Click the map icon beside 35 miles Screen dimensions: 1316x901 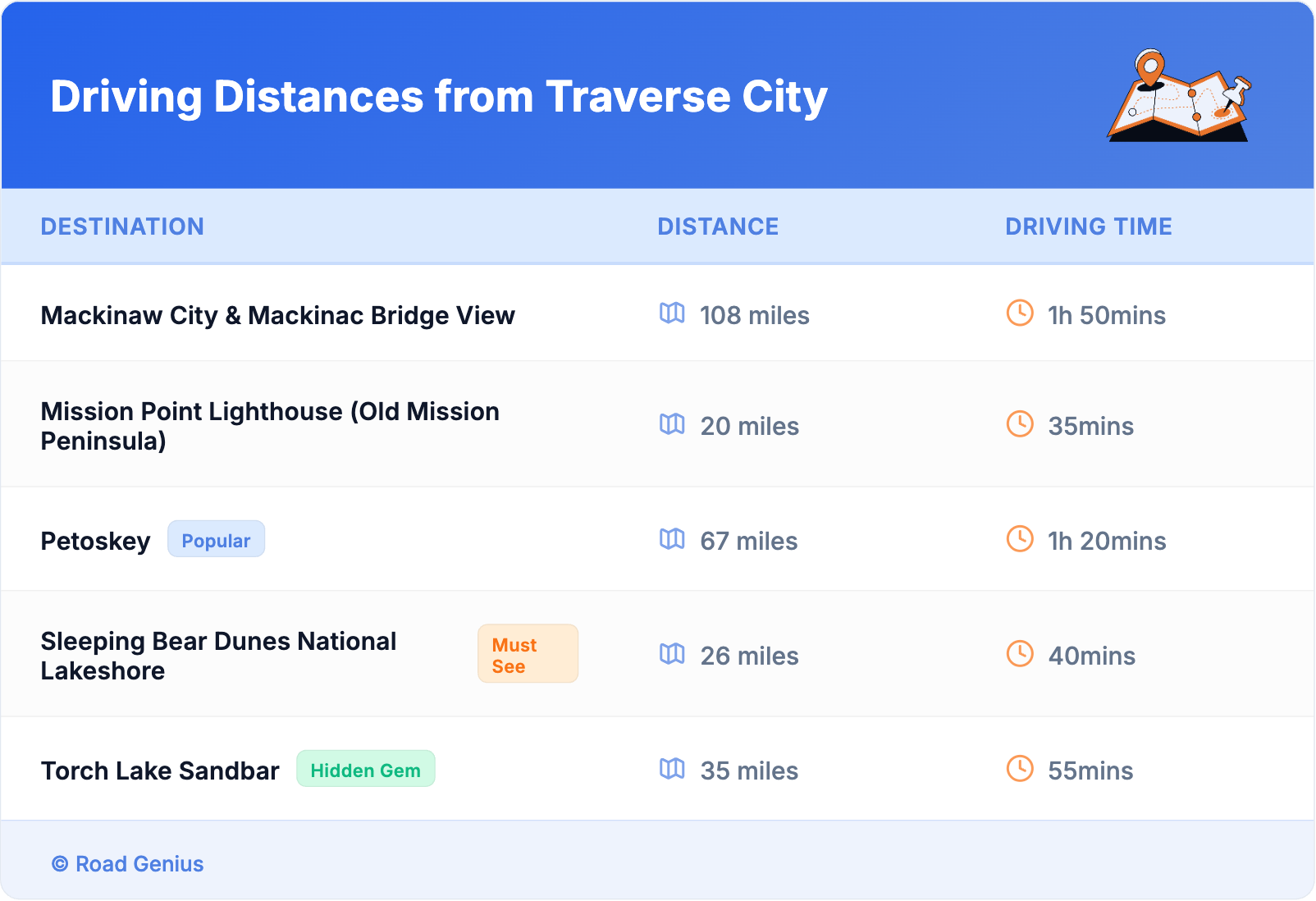tap(672, 768)
